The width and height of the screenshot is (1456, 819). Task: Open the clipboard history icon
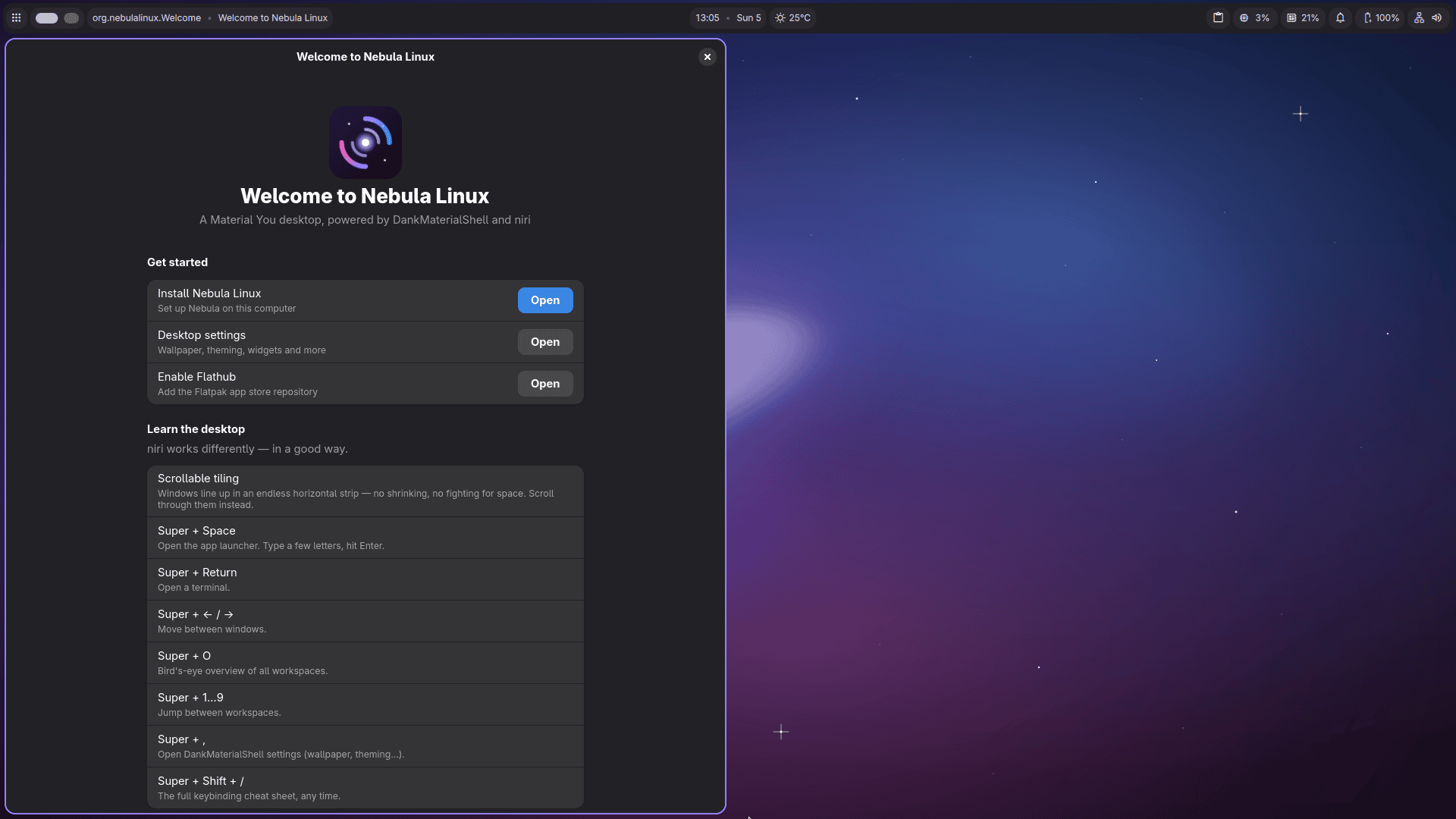tap(1218, 17)
